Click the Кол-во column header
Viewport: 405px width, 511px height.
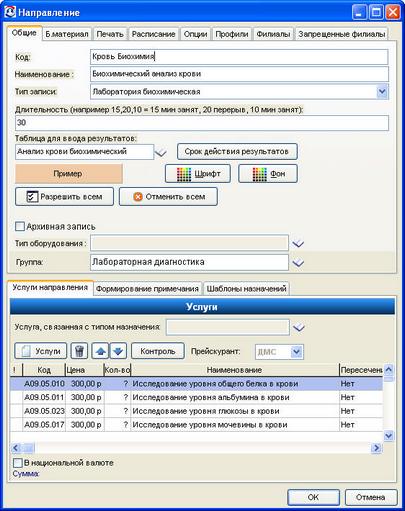[117, 370]
